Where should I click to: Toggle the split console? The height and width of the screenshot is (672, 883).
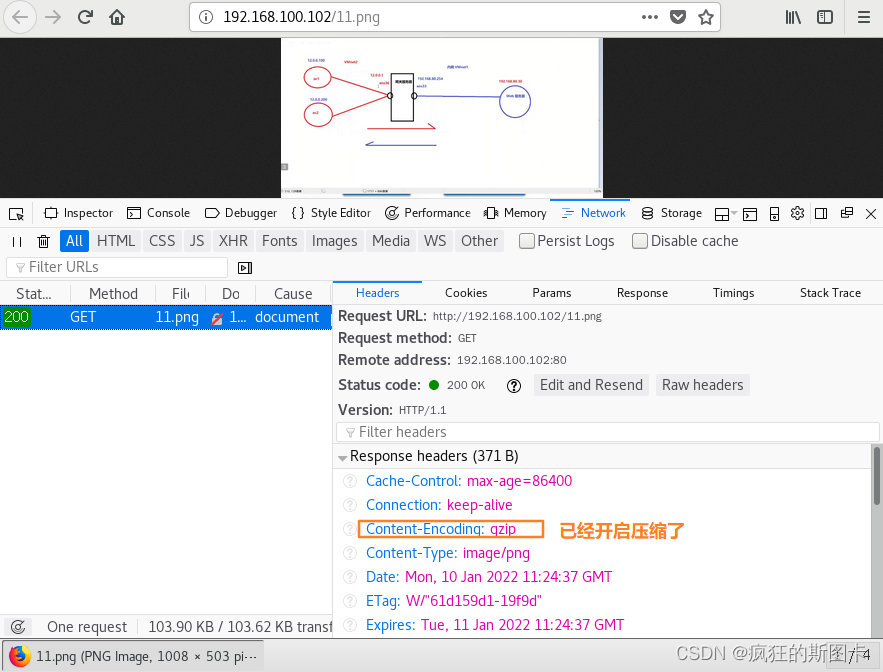pyautogui.click(x=750, y=213)
